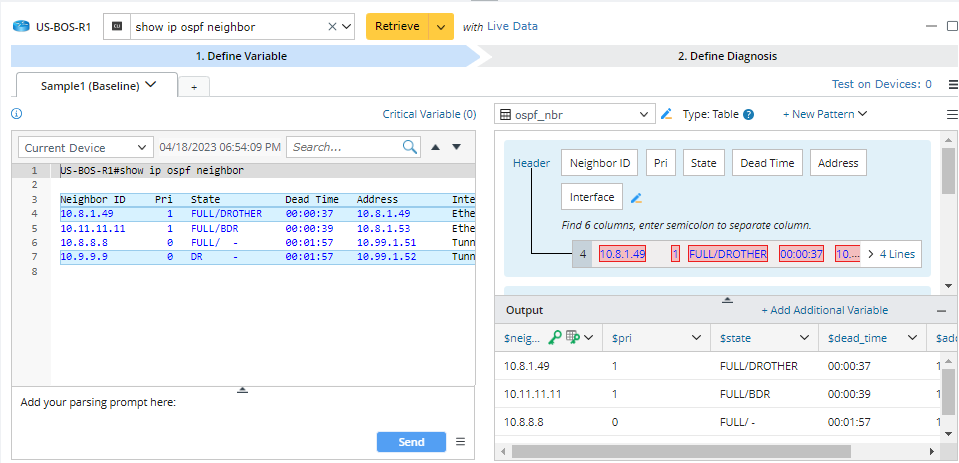The width and height of the screenshot is (959, 463).
Task: Switch to the Sample1 (Baseline) tab
Action: [x=97, y=85]
